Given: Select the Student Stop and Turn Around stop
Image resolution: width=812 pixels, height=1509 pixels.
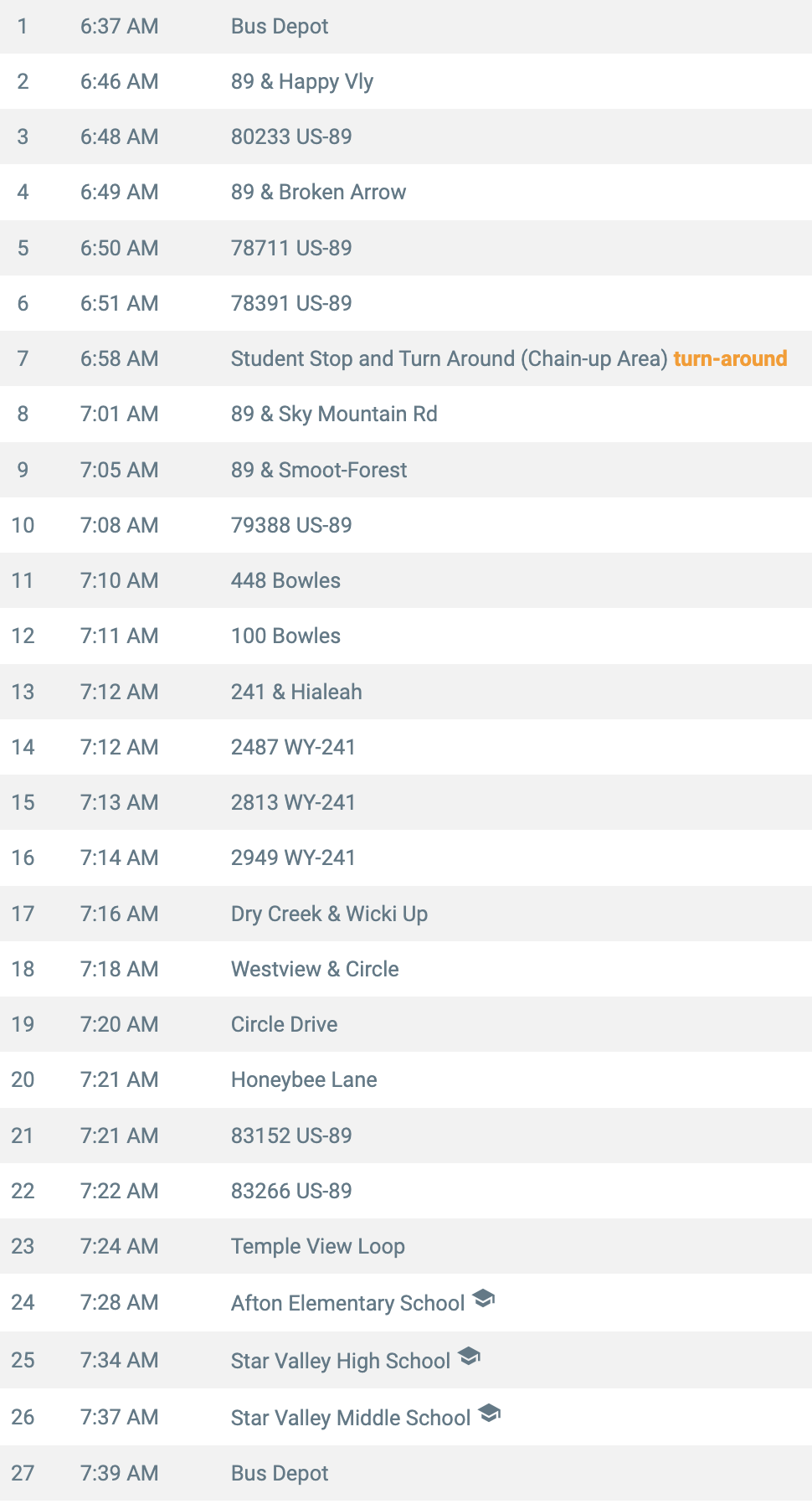Looking at the screenshot, I should (x=406, y=358).
